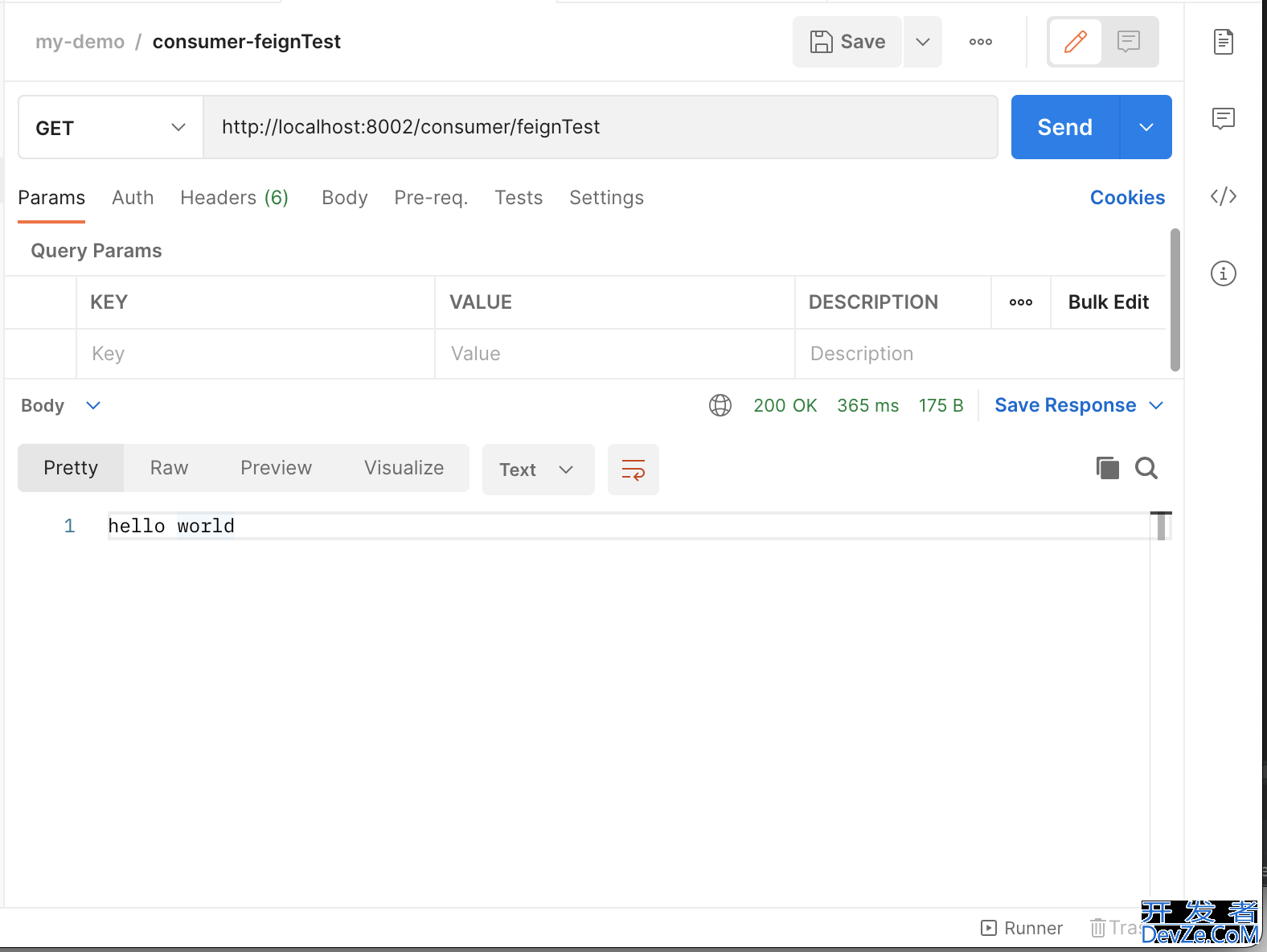Open the Comments icon in right sidebar
Image resolution: width=1267 pixels, height=952 pixels.
point(1224,119)
